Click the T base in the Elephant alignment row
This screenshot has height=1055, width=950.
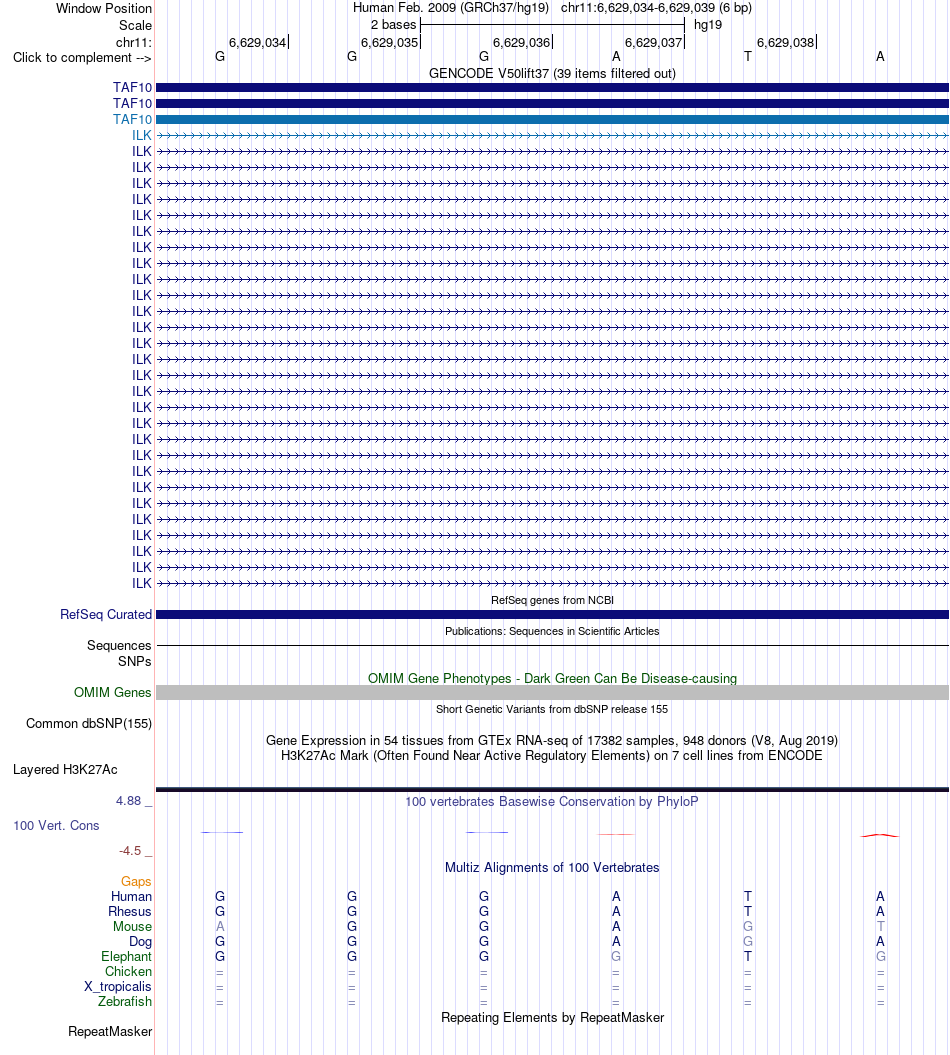pos(747,957)
